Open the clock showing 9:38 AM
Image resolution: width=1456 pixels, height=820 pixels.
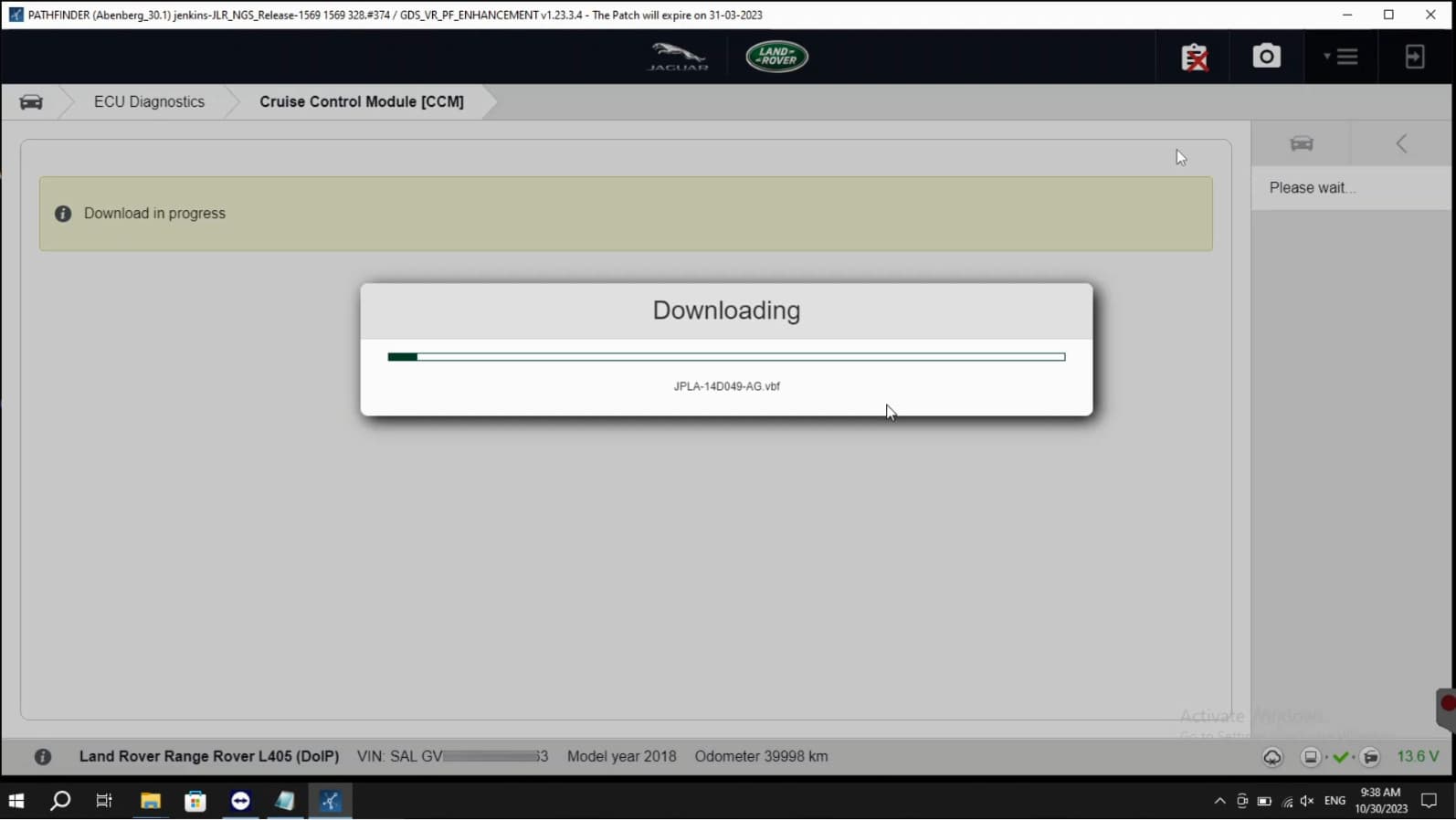tap(1381, 801)
